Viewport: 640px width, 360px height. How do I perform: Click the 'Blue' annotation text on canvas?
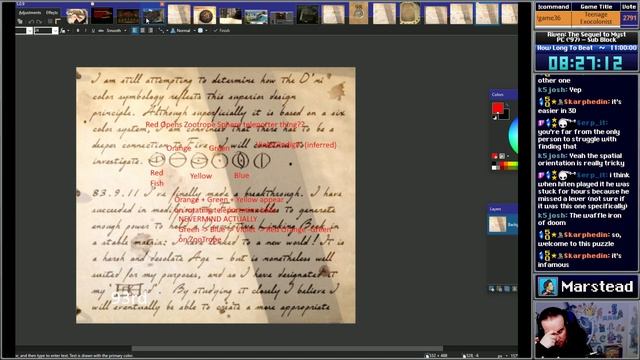pos(242,175)
